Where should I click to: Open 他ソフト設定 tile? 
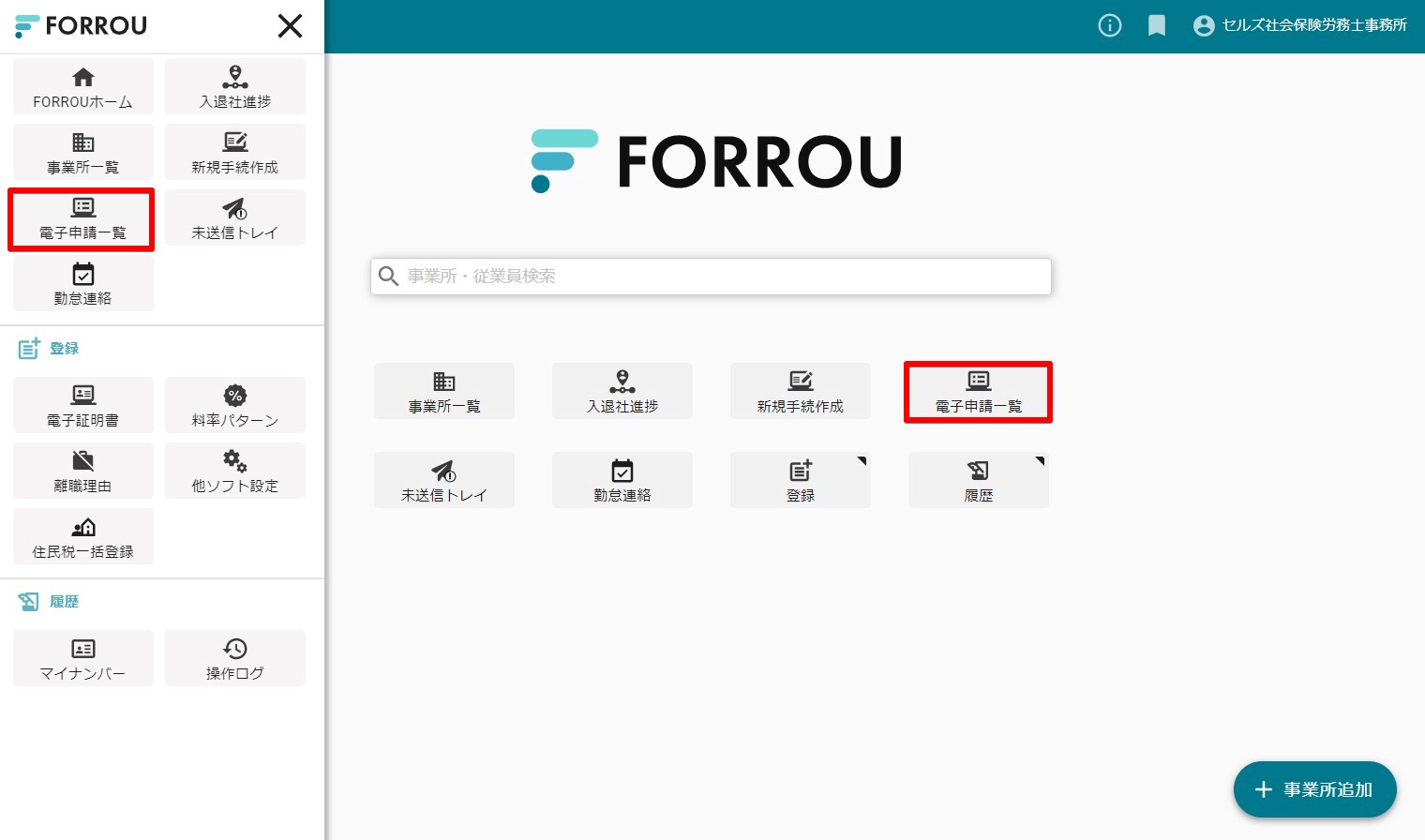coord(235,471)
